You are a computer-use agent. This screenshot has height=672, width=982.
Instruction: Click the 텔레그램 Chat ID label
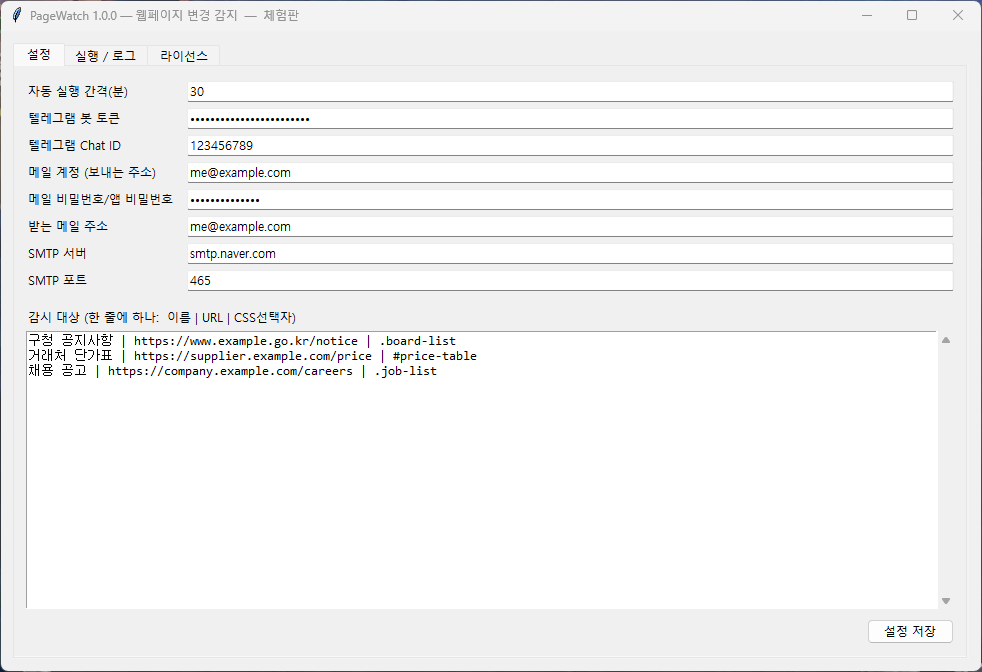[75, 145]
